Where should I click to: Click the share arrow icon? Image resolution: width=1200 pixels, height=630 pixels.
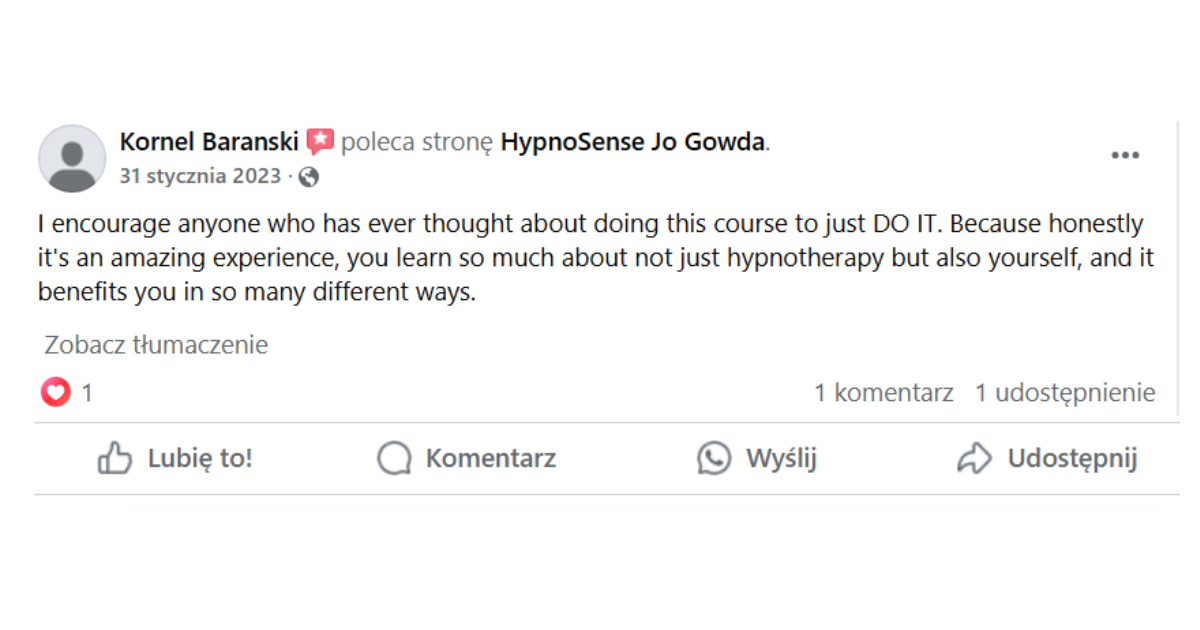(x=974, y=459)
